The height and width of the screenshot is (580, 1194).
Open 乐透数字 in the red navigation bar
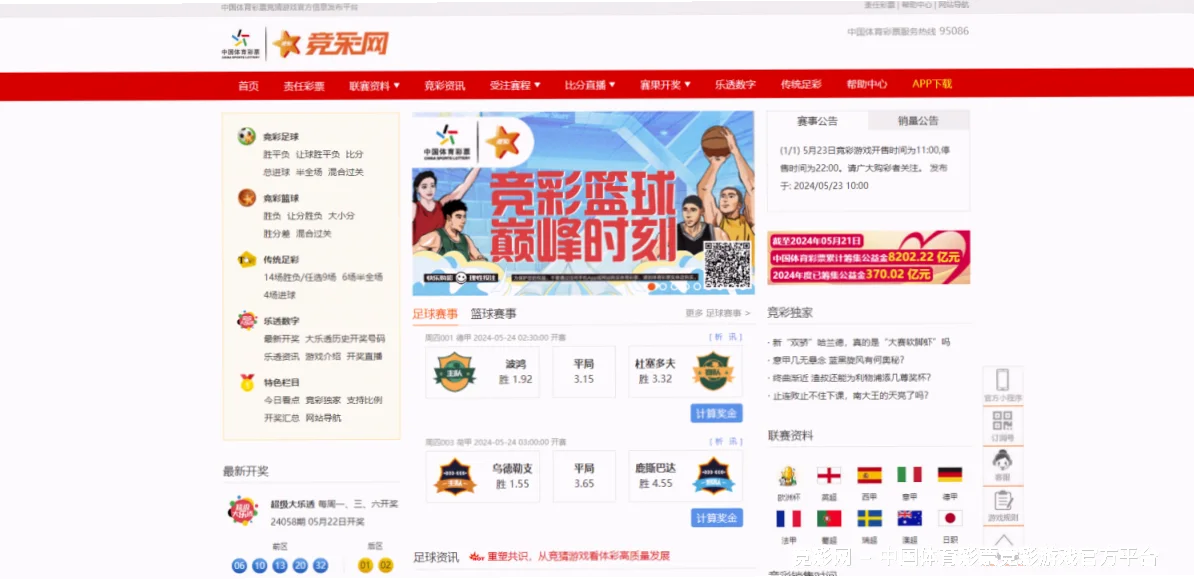pos(736,84)
